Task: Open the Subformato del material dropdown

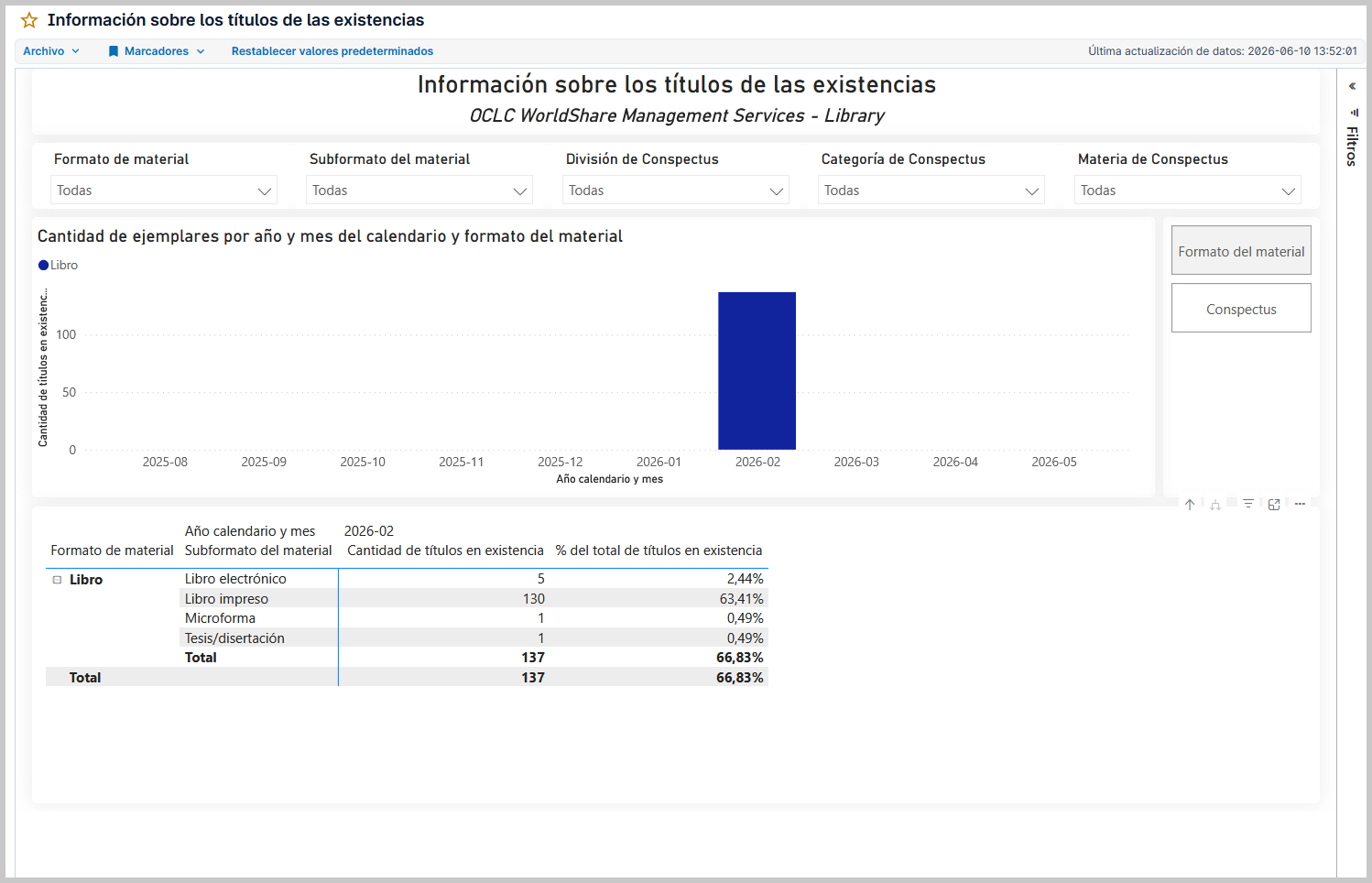Action: [x=419, y=191]
